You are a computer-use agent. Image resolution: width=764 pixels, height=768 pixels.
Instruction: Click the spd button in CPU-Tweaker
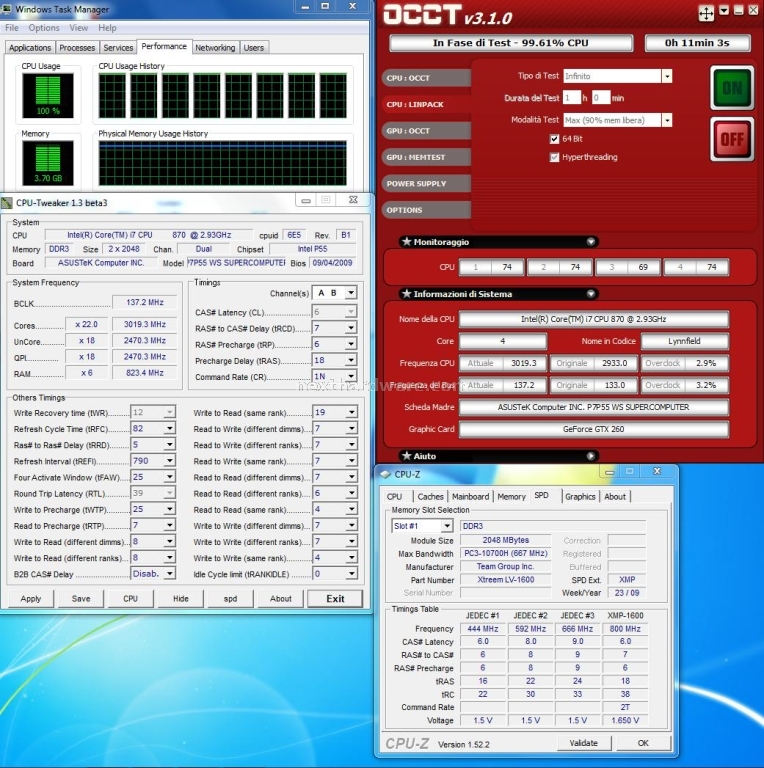230,599
